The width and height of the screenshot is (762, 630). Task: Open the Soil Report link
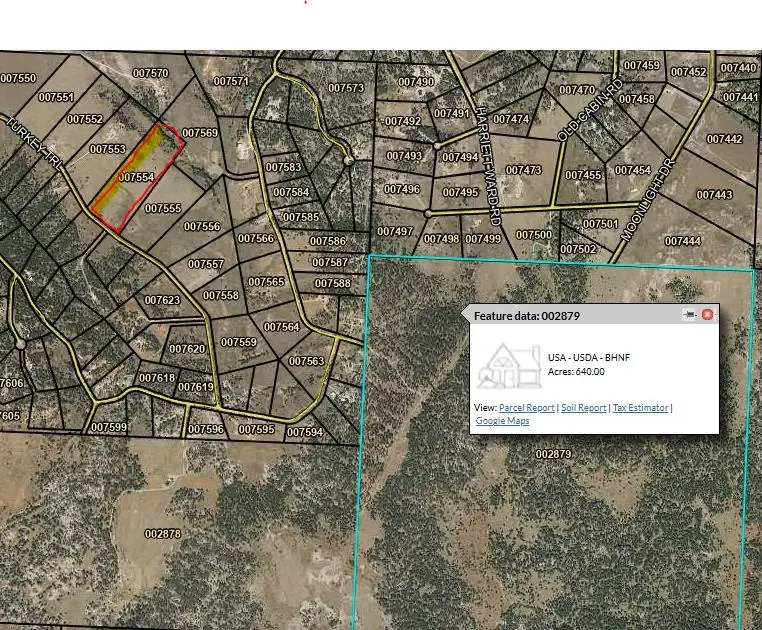(583, 408)
